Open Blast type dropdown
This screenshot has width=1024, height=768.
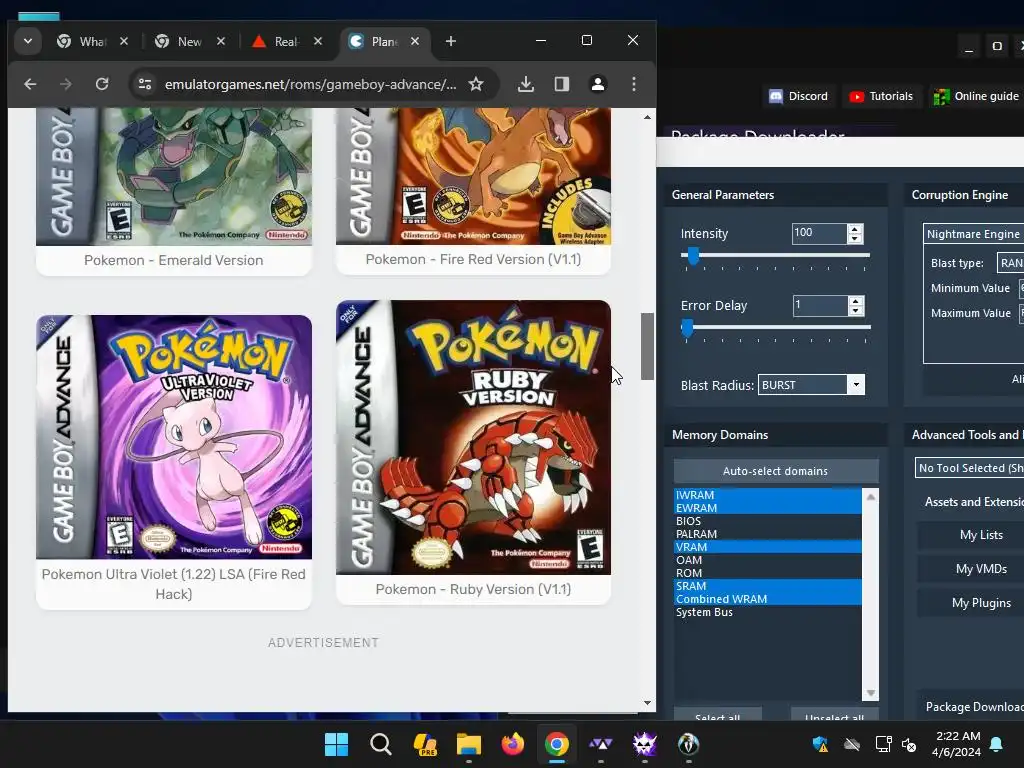pos(1010,263)
